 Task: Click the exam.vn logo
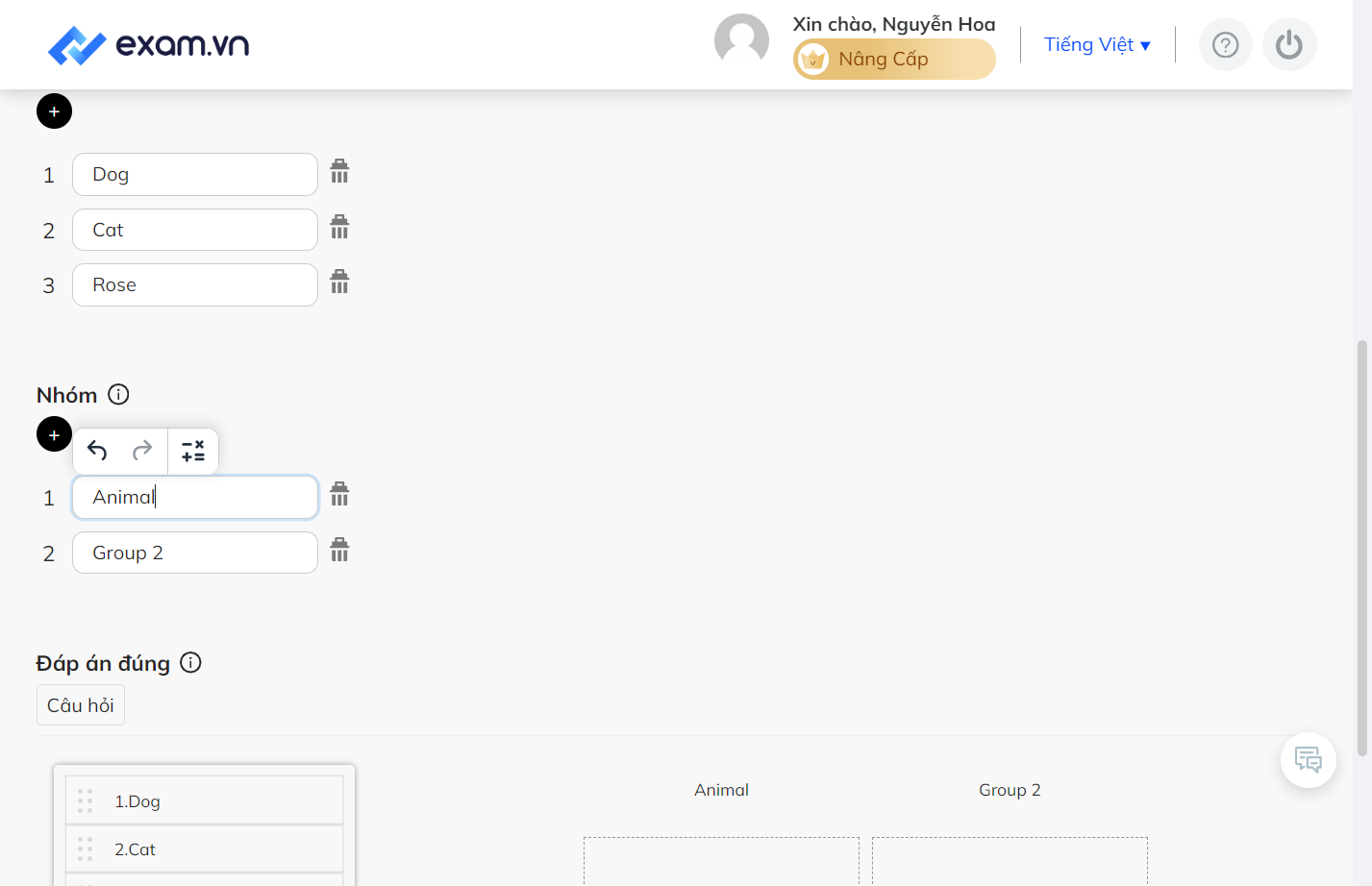pos(148,45)
